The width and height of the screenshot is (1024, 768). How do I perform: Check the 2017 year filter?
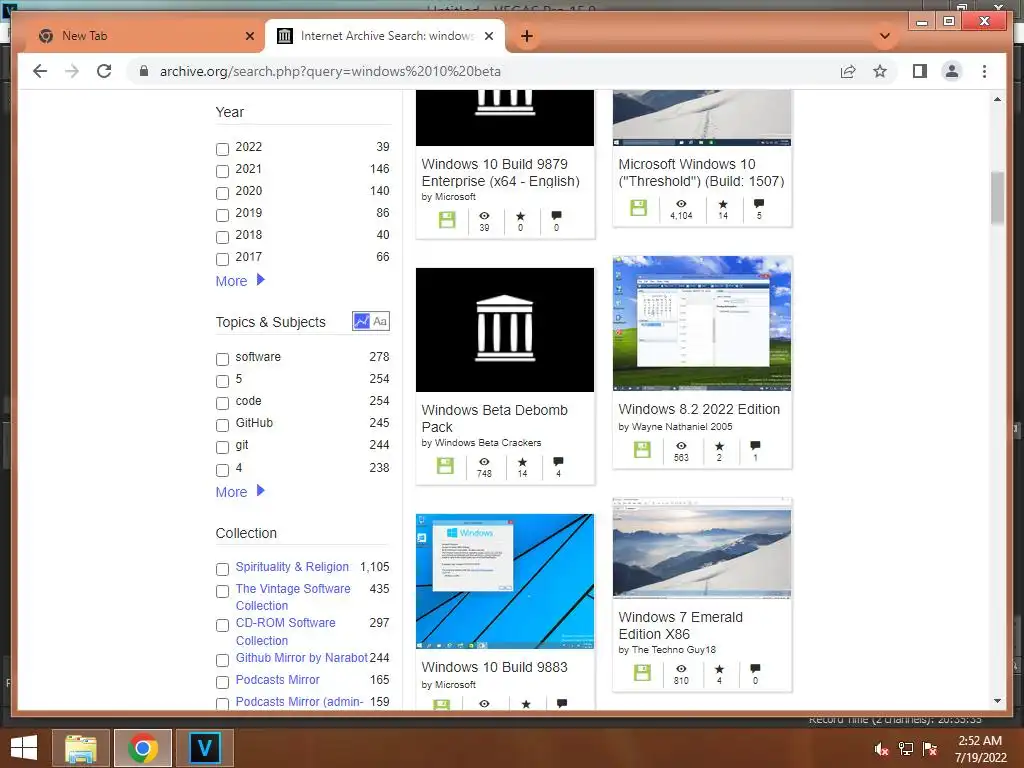[x=222, y=259]
